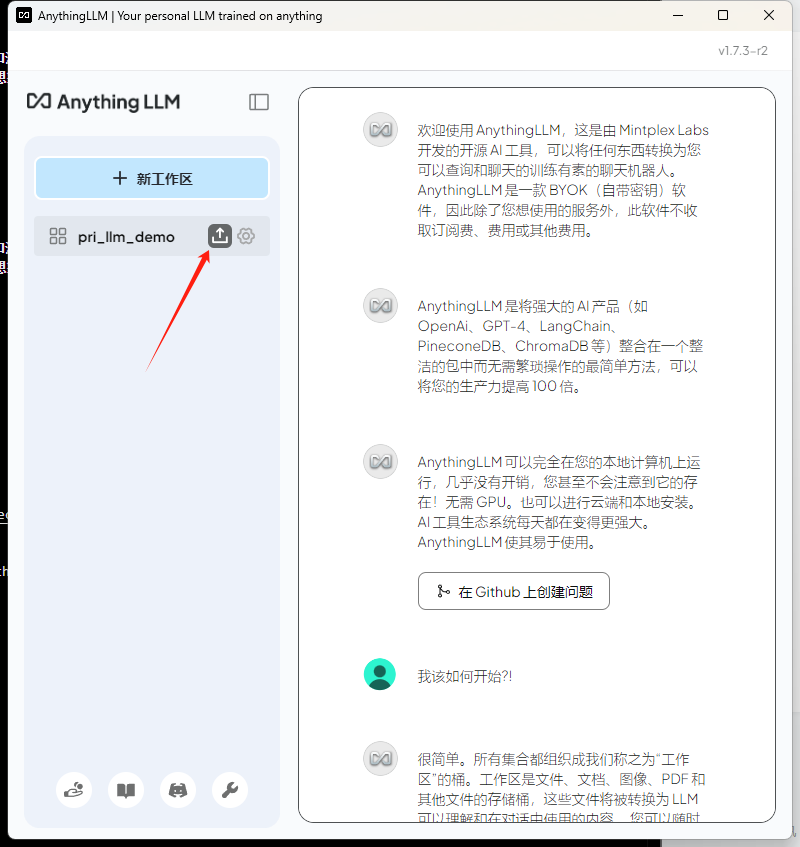The image size is (800, 847).
Task: Open the support hand-heart icon in footer
Action: (74, 790)
